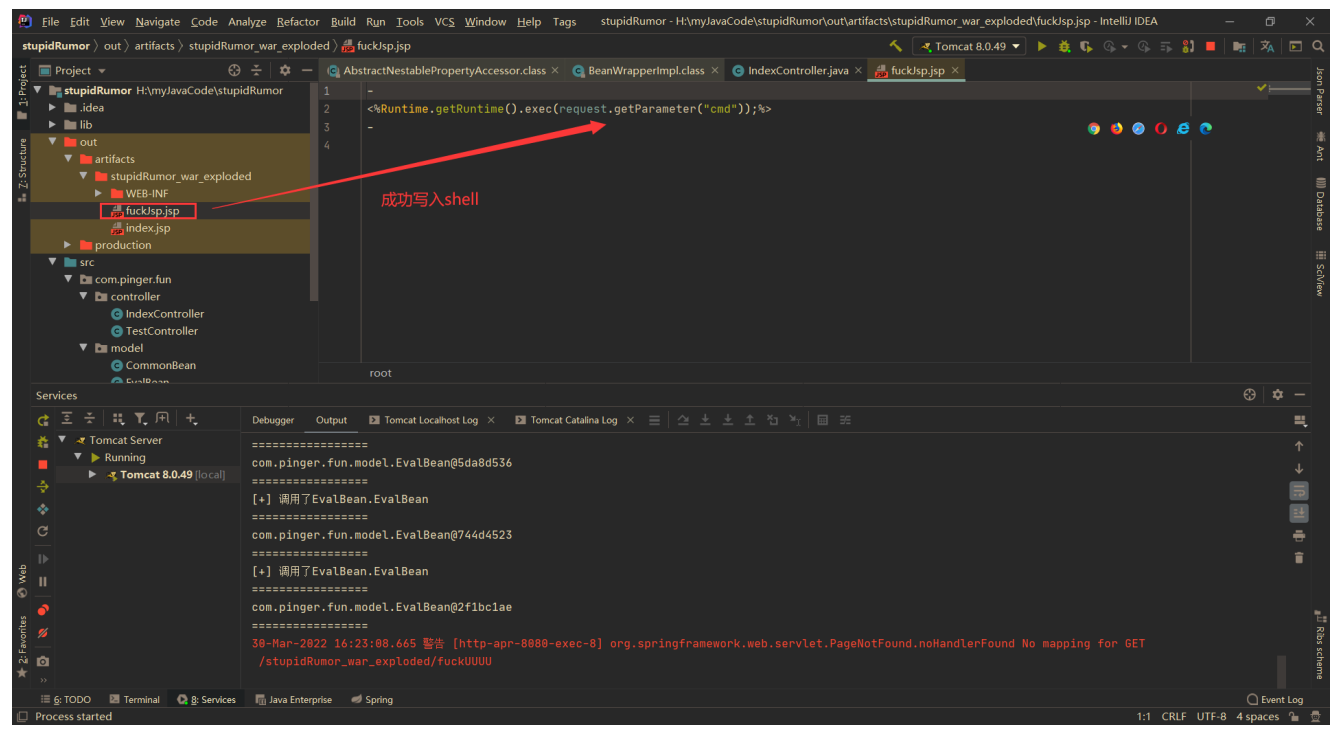Viewport: 1338px width, 735px height.
Task: Click Mute Breakpoints icon in Services
Action: 43,633
